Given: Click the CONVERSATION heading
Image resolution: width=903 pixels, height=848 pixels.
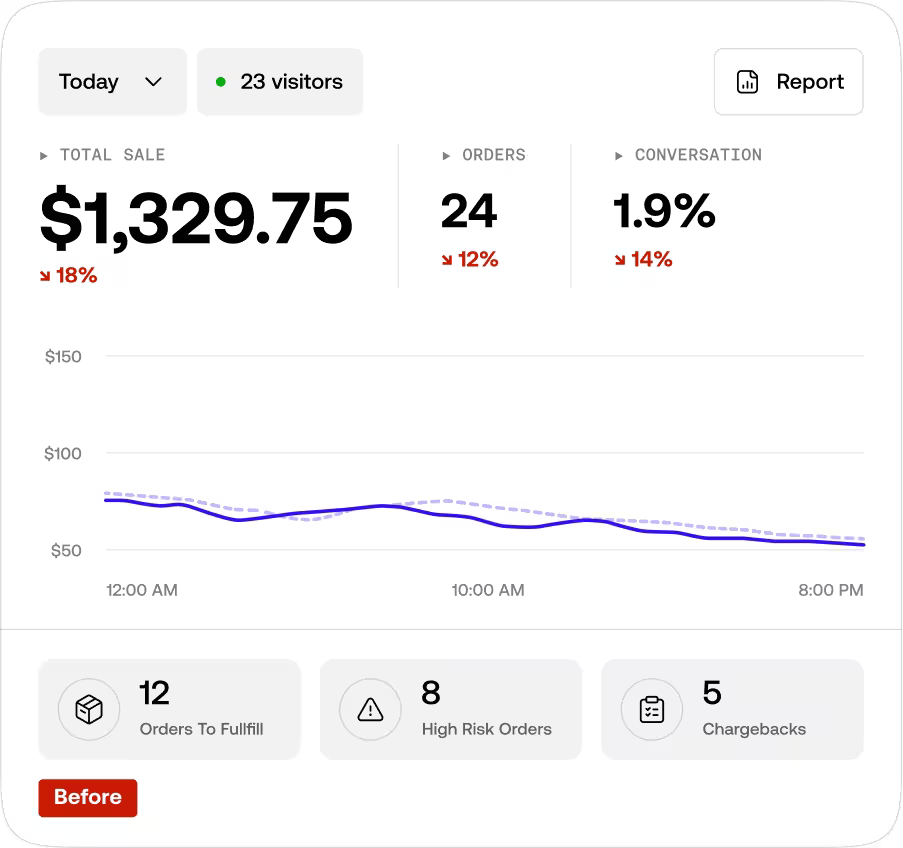Looking at the screenshot, I should click(699, 155).
